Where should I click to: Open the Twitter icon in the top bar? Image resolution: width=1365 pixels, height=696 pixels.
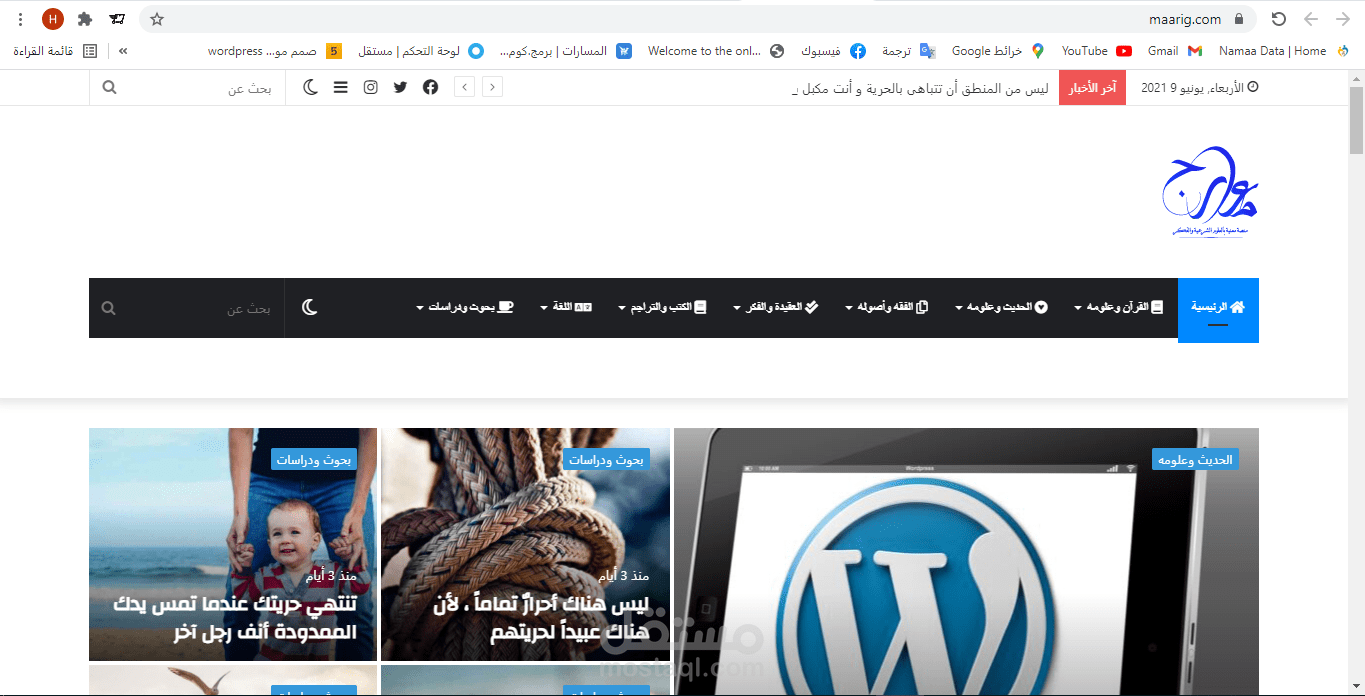[400, 88]
